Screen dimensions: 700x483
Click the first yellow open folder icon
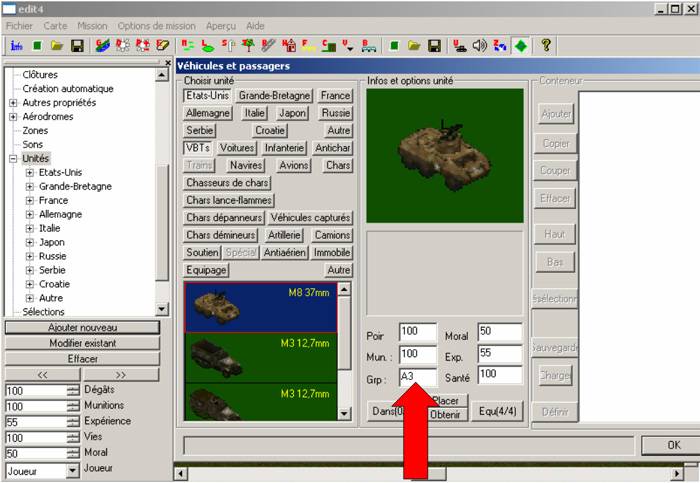click(57, 45)
